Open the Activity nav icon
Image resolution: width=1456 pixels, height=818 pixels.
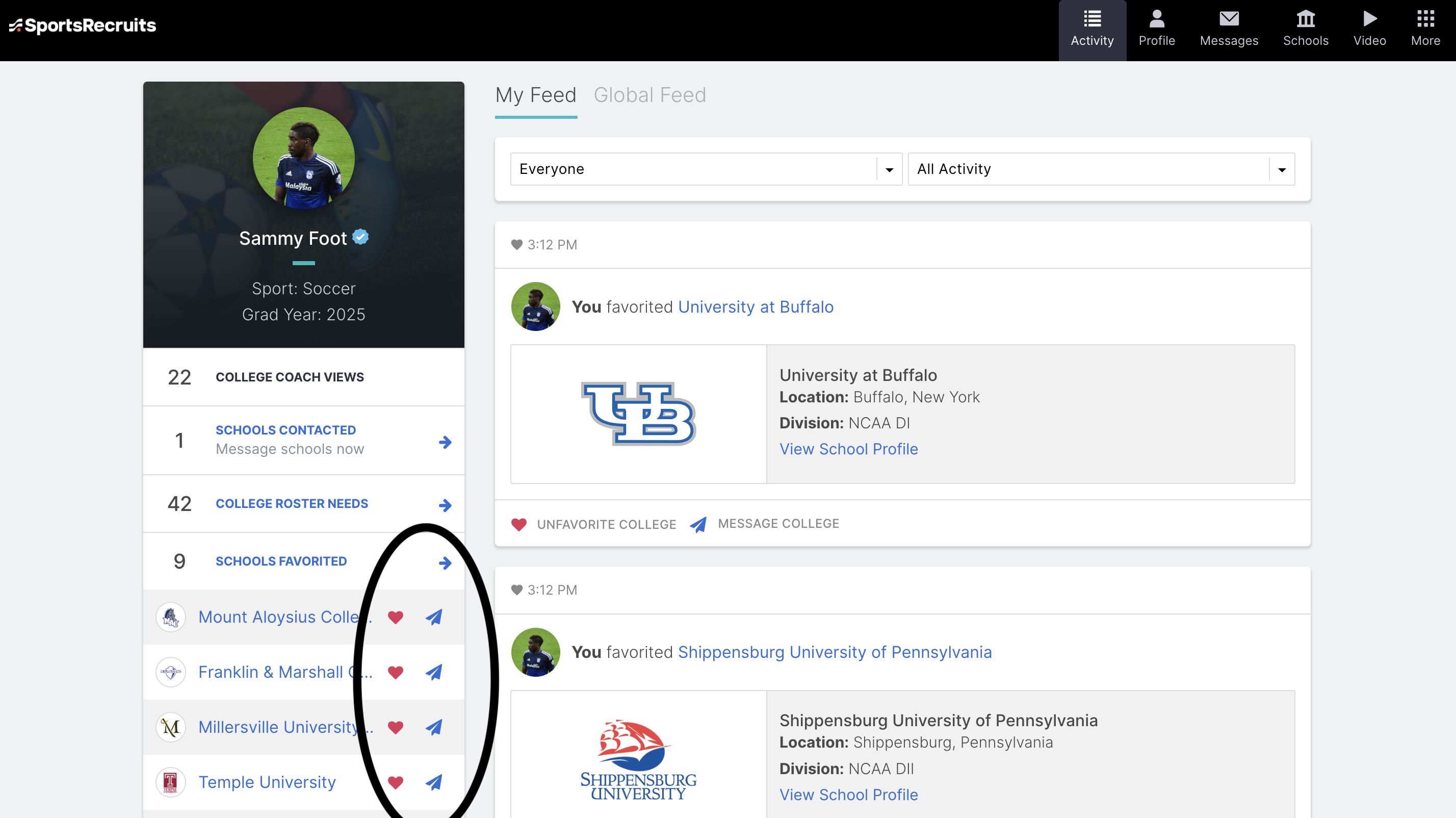tap(1091, 19)
